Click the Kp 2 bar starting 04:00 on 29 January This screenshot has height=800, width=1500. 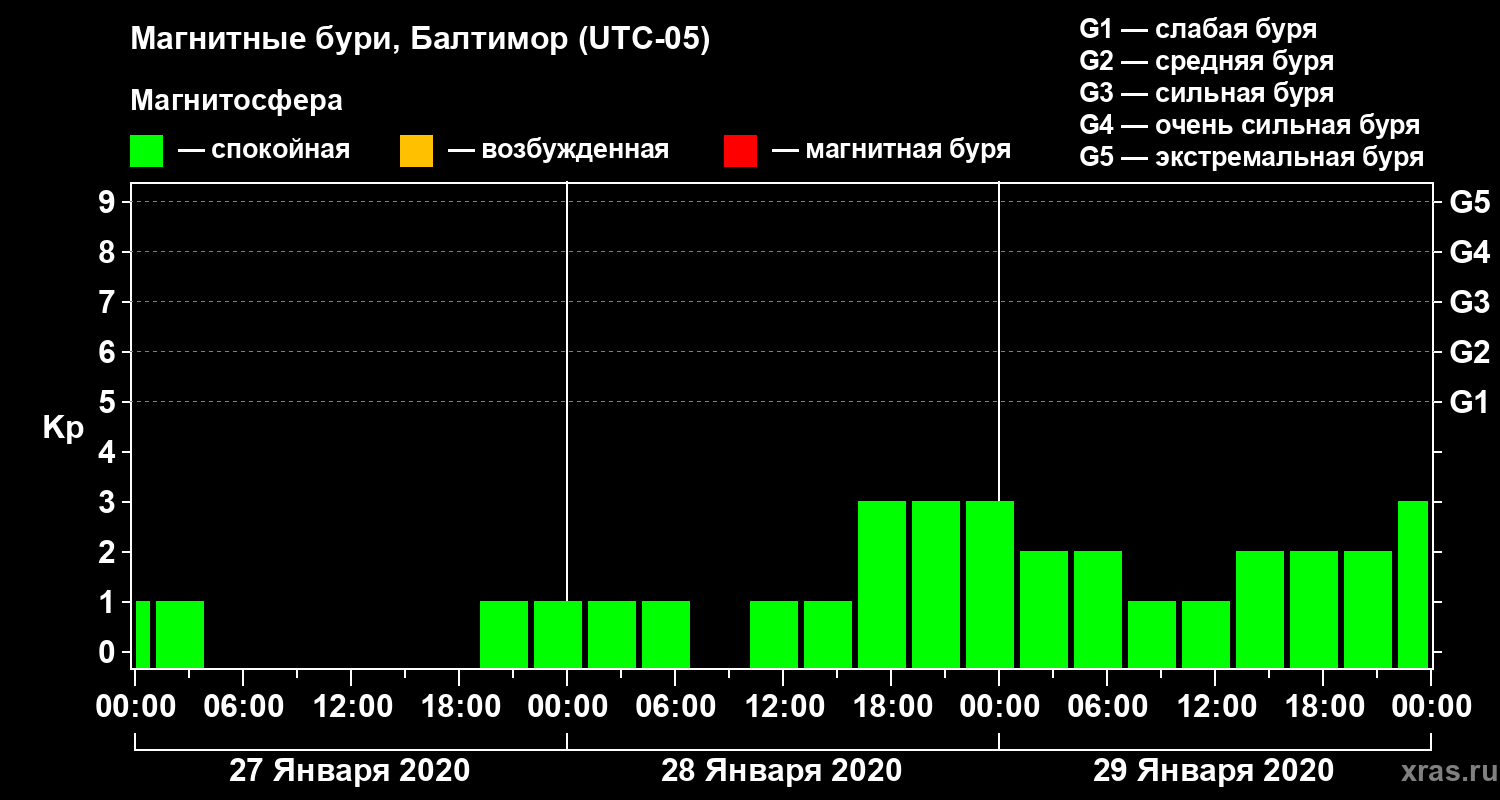tap(1098, 609)
